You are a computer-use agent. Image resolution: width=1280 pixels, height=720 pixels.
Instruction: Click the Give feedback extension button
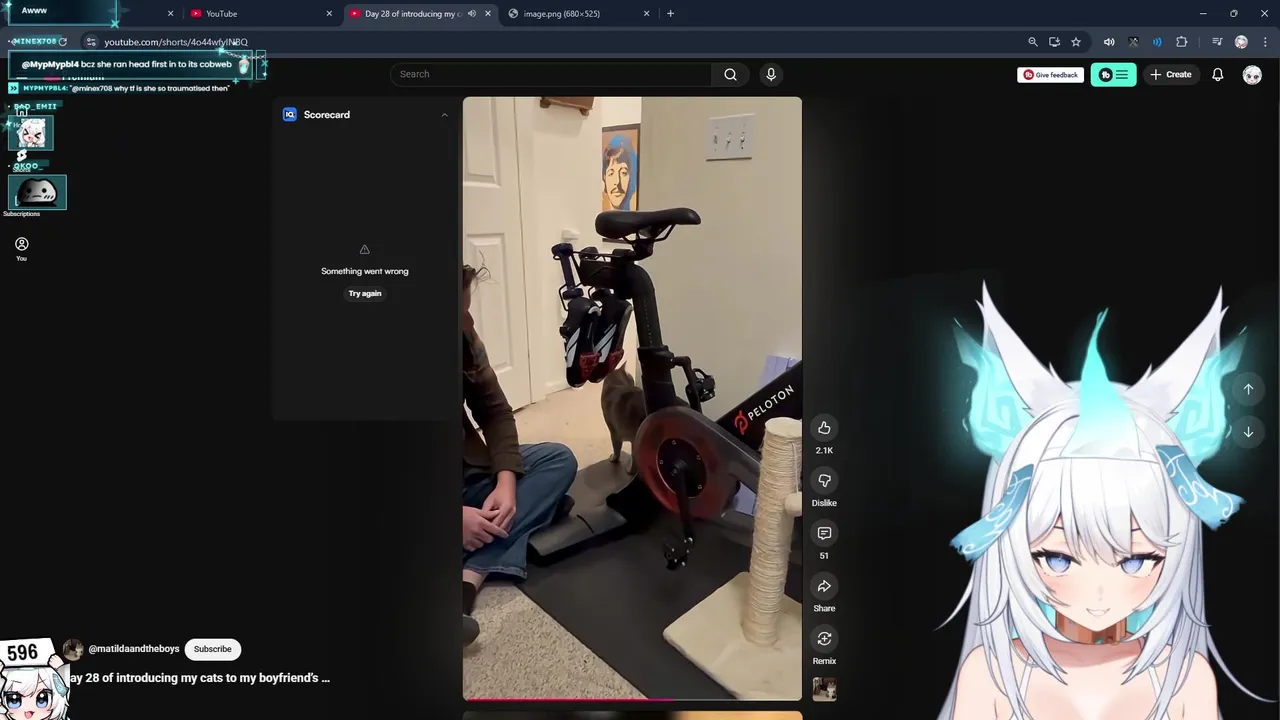(x=1050, y=75)
